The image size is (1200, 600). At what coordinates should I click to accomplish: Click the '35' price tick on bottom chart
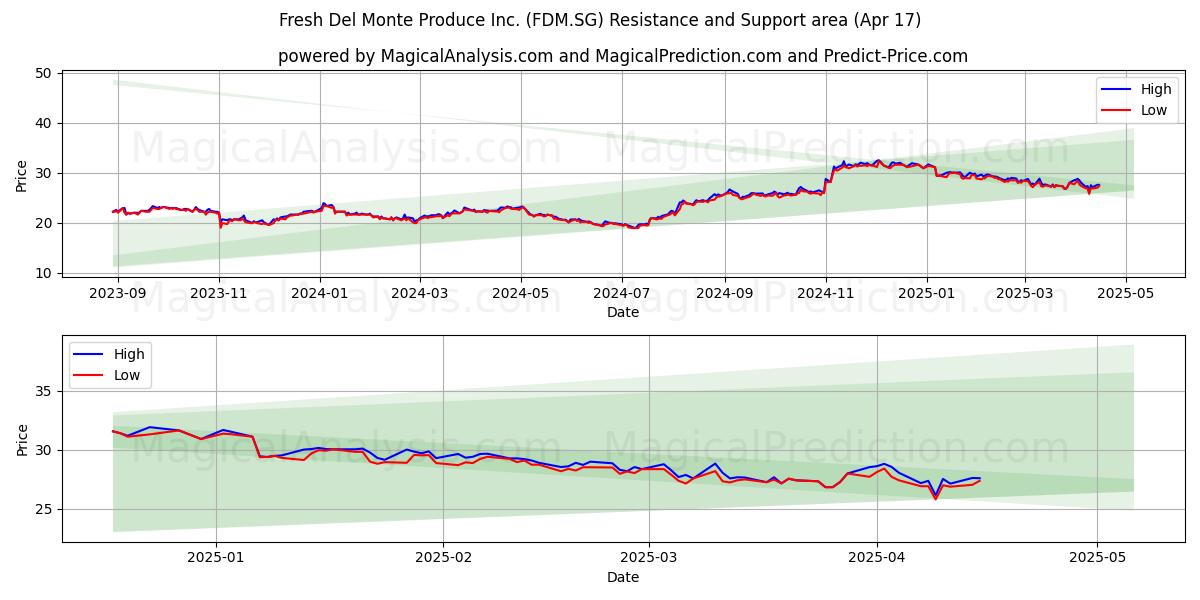tap(44, 391)
